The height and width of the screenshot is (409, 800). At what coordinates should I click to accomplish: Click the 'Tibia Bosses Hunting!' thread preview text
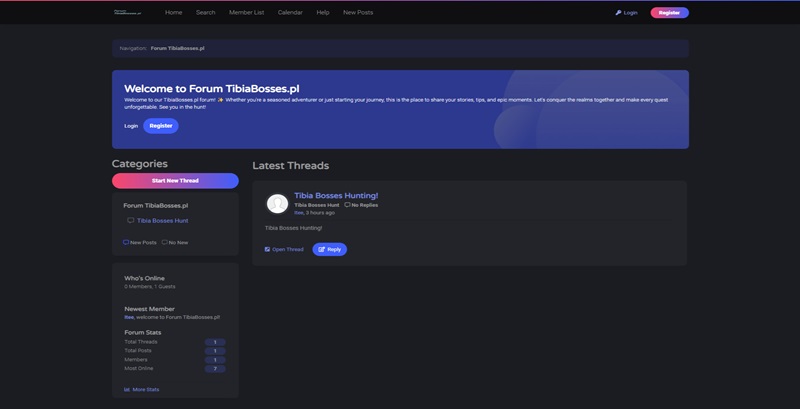[x=293, y=228]
